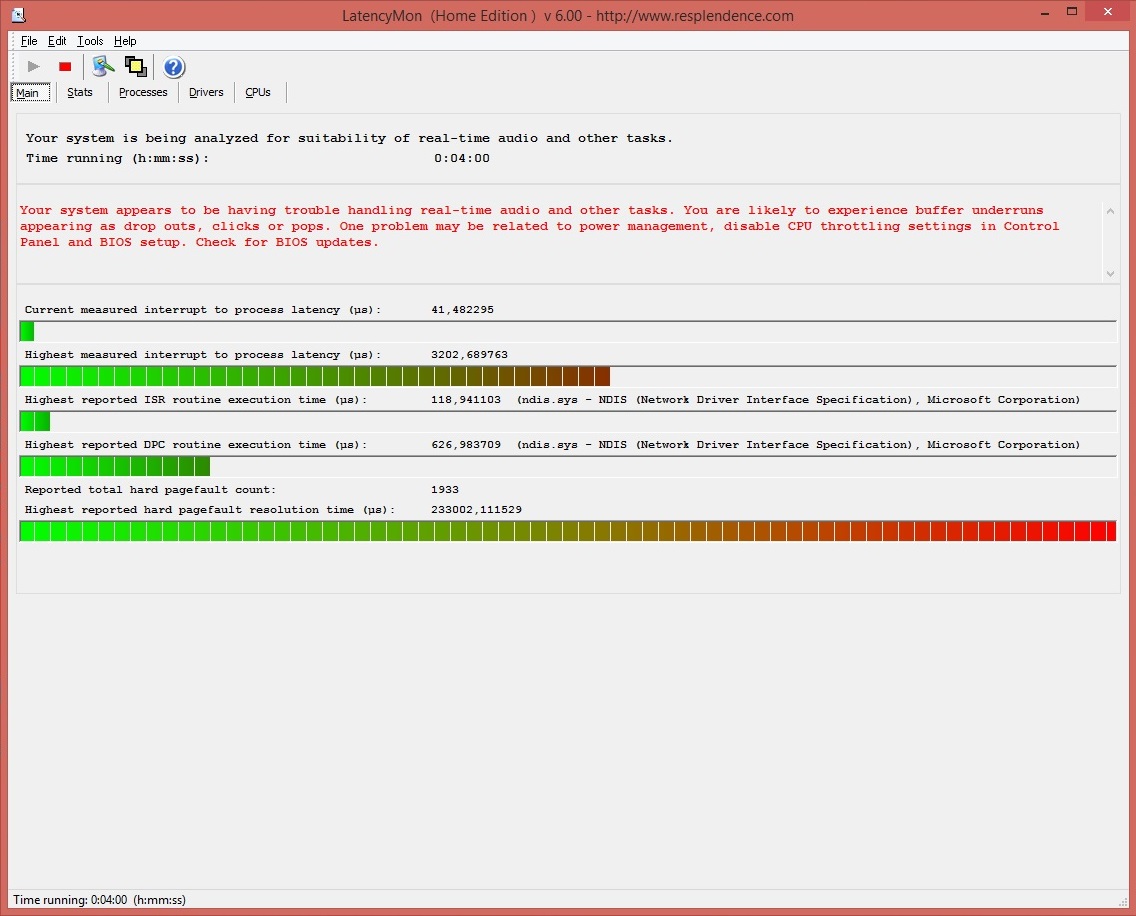Viewport: 1136px width, 916px height.
Task: Select current latency value 41,482295
Action: 462,309
